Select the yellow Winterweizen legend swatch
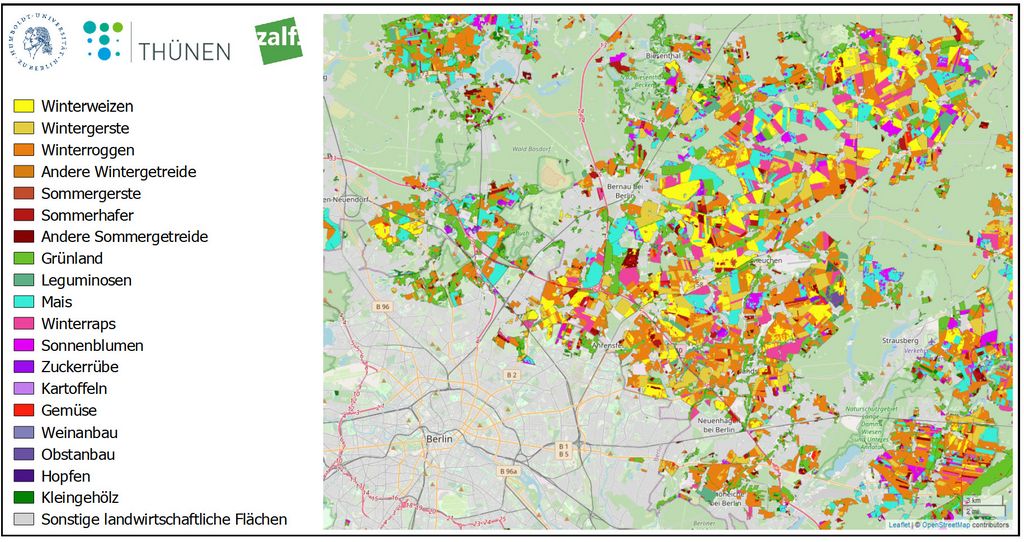Image resolution: width=1024 pixels, height=542 pixels. (24, 106)
